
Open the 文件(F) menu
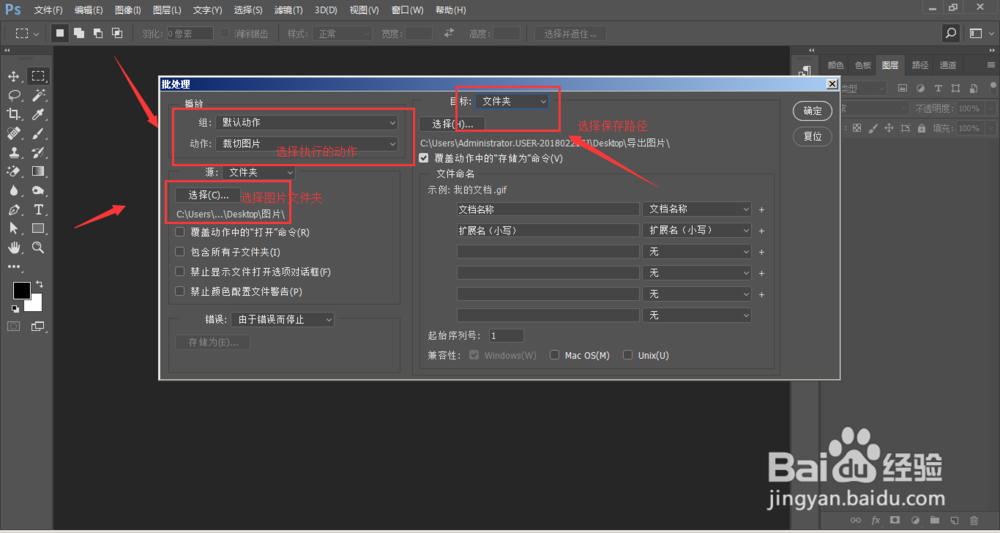point(48,10)
